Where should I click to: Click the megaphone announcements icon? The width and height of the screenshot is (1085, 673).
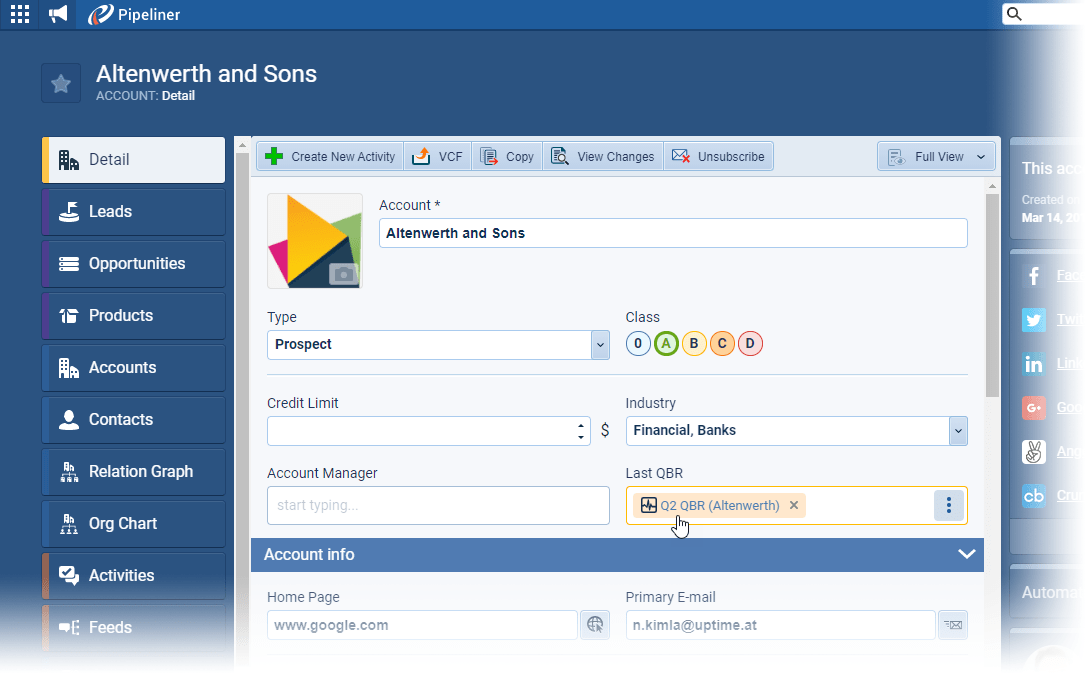[x=58, y=14]
